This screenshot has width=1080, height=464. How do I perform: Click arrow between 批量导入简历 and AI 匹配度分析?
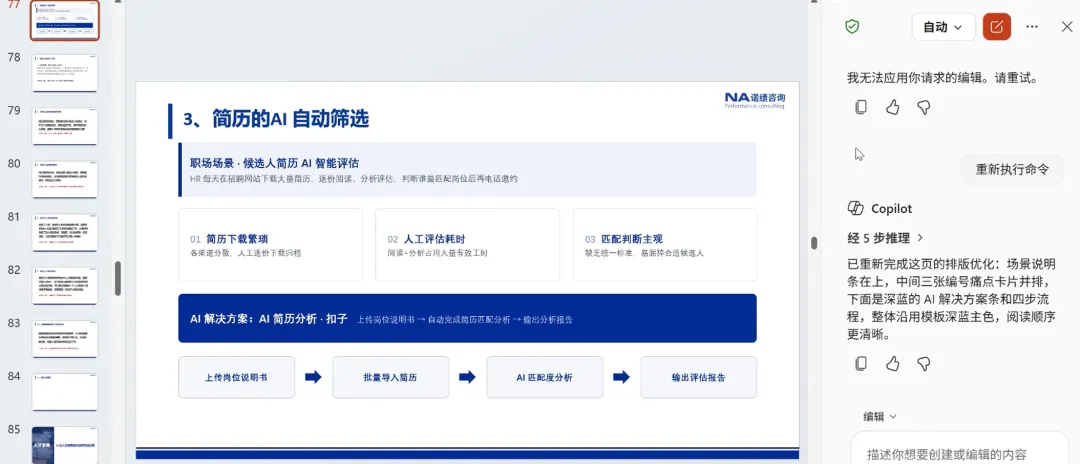point(468,377)
